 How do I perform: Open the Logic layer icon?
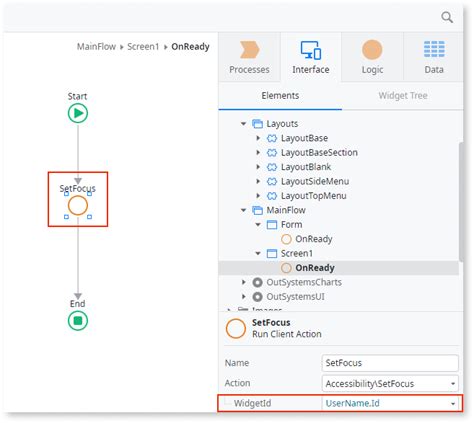tap(372, 50)
